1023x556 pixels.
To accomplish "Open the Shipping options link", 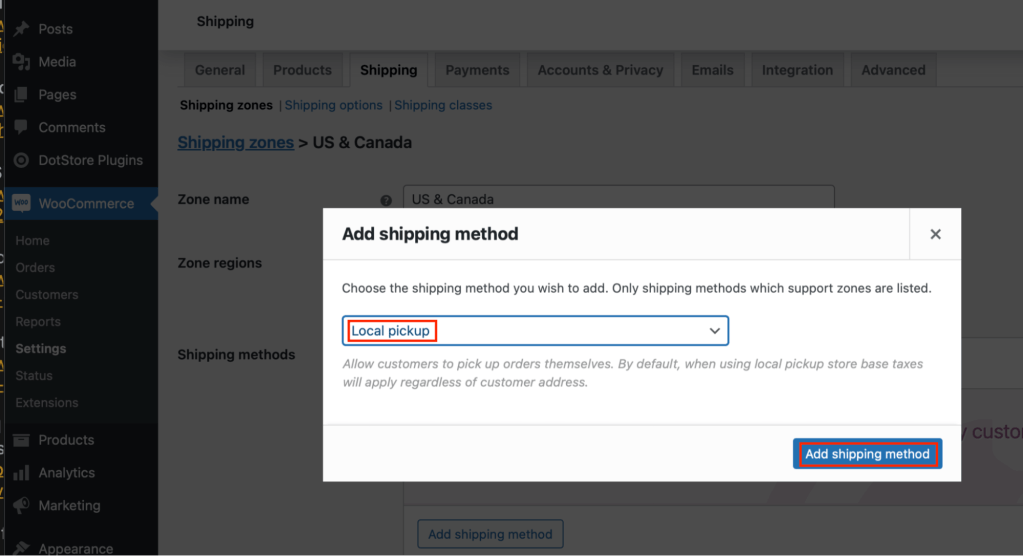I will coord(333,105).
